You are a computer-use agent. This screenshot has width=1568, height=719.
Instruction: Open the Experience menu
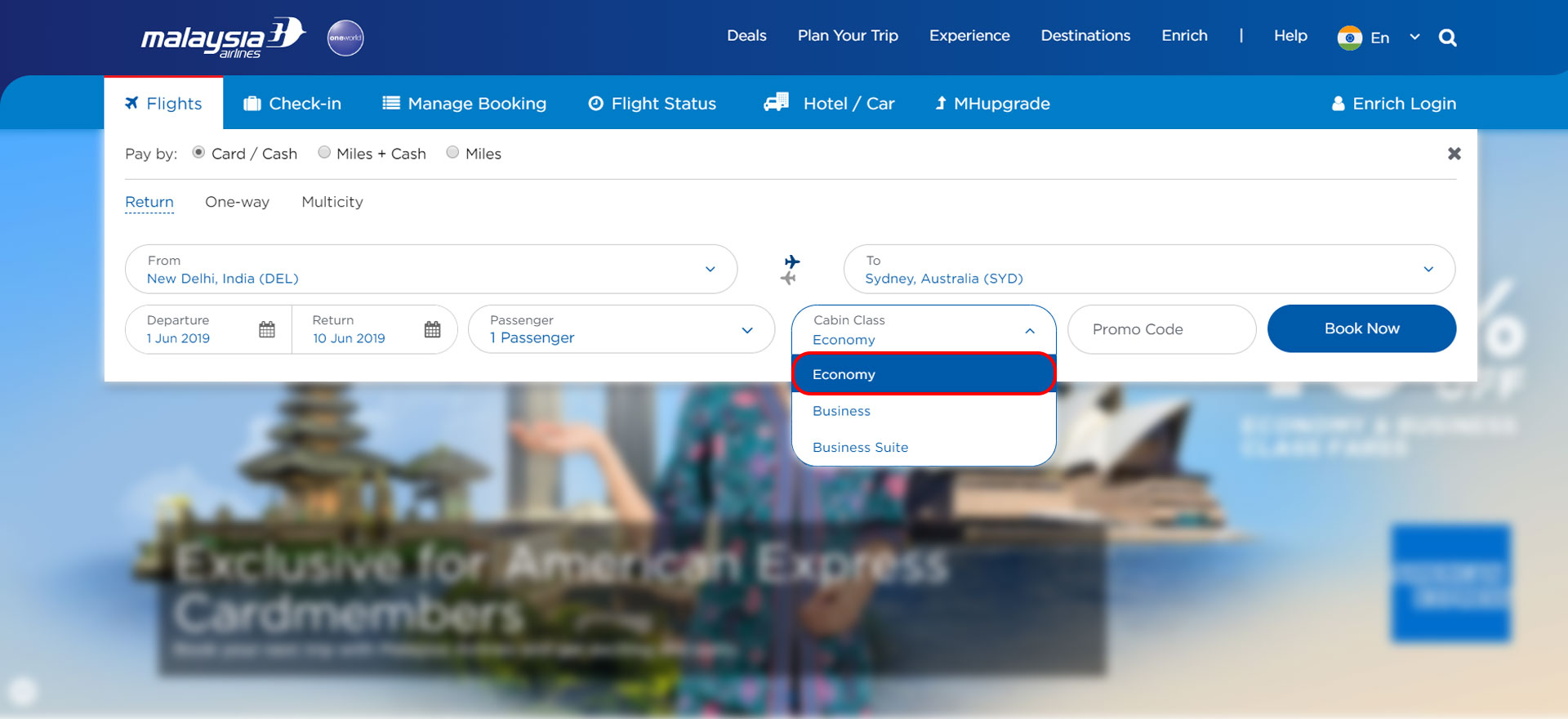pos(969,35)
